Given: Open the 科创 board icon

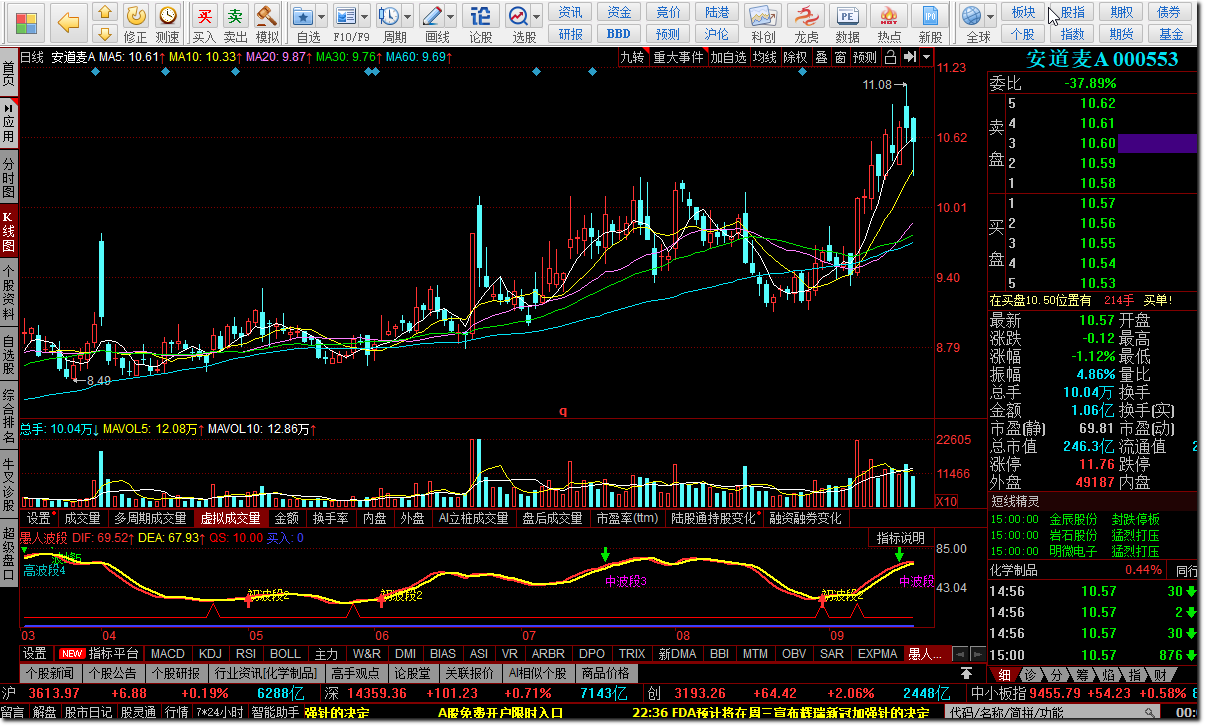Looking at the screenshot, I should click(763, 17).
